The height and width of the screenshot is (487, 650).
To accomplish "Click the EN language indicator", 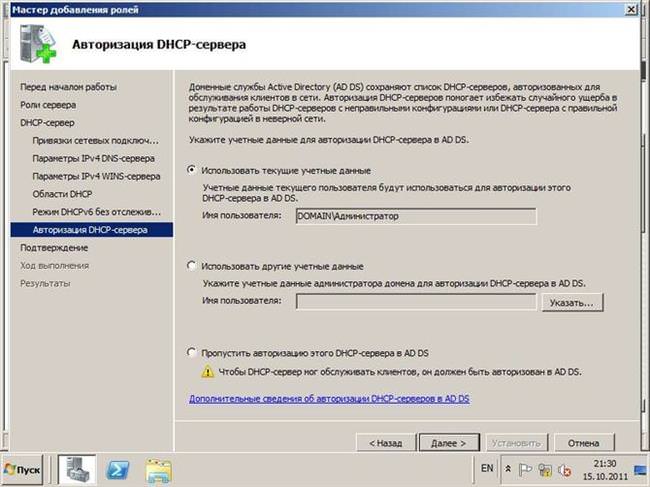I will [x=487, y=468].
